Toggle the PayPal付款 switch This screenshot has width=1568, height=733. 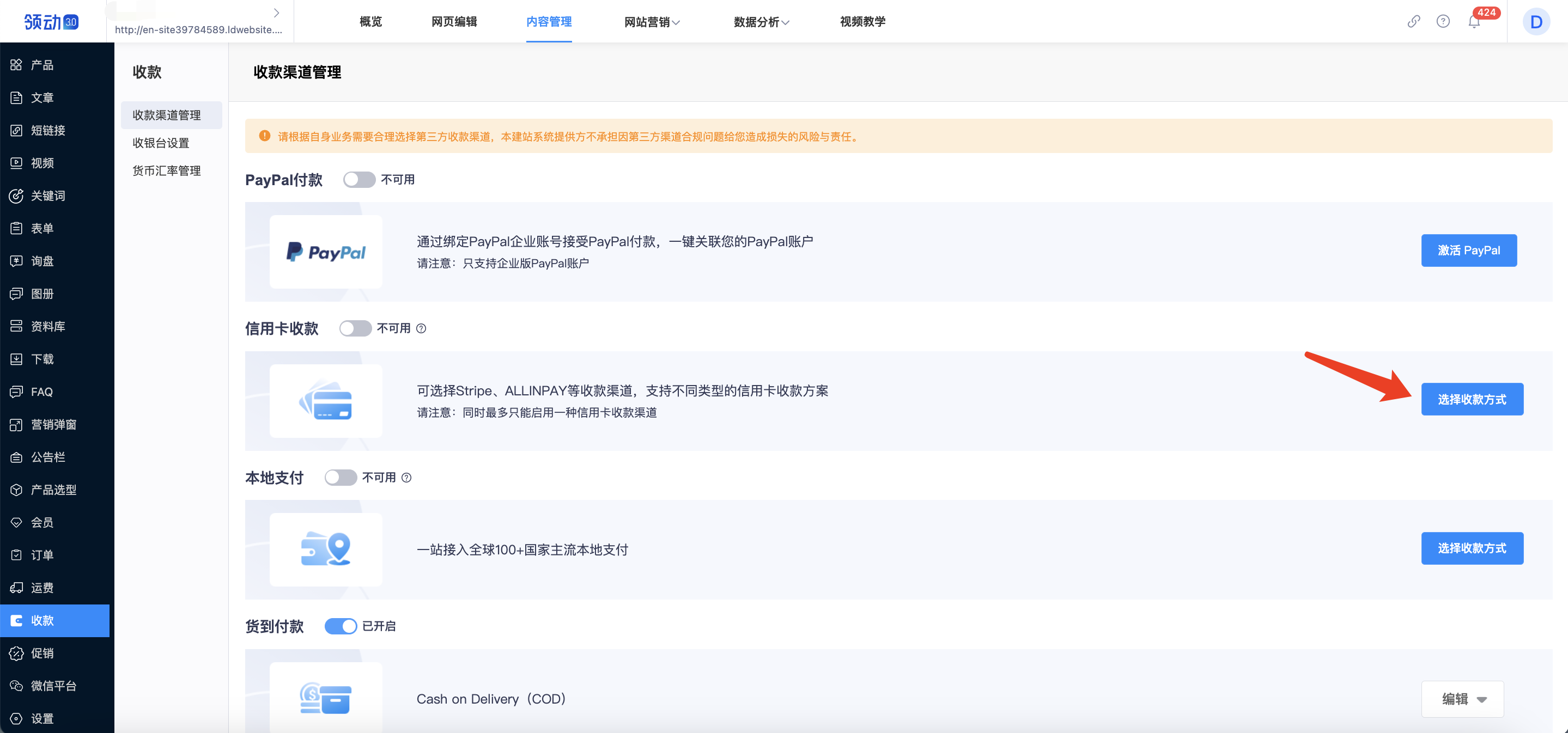(x=358, y=180)
